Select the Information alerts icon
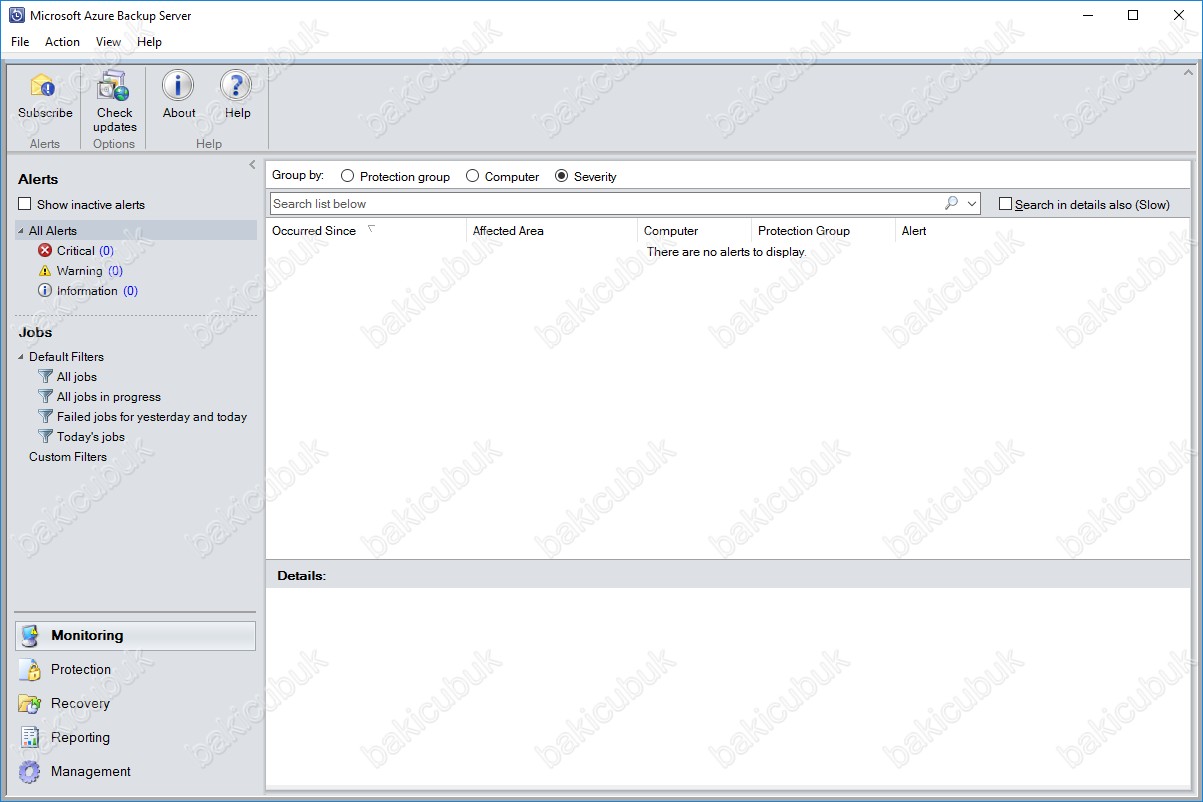The image size is (1203, 802). [45, 291]
